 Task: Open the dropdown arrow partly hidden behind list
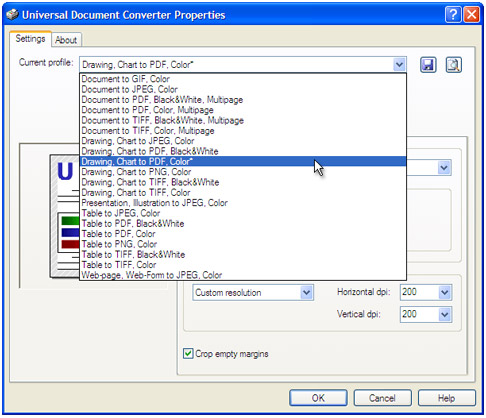pyautogui.click(x=444, y=168)
